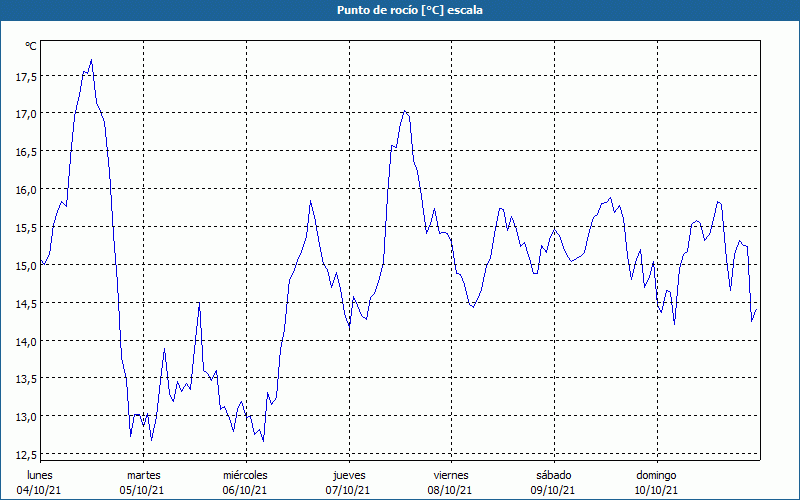Click the date label 08/10/21
The image size is (800, 500).
tap(450, 490)
